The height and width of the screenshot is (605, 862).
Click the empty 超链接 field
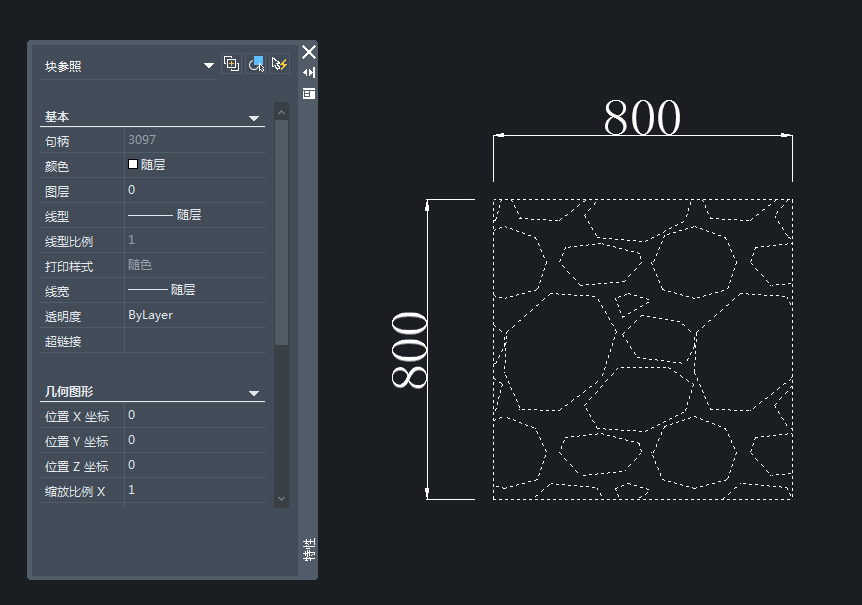point(196,341)
